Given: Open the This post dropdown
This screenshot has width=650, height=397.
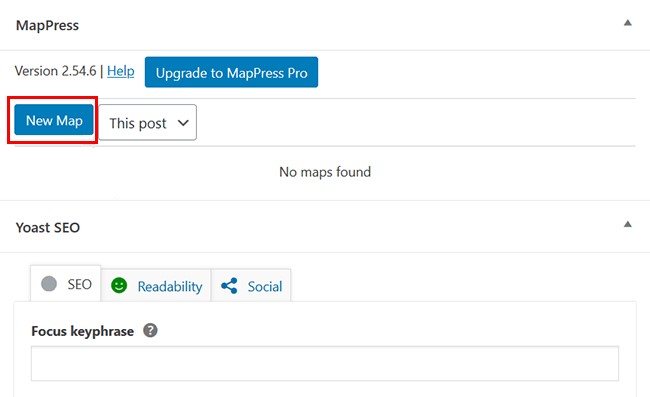Looking at the screenshot, I should tap(148, 123).
